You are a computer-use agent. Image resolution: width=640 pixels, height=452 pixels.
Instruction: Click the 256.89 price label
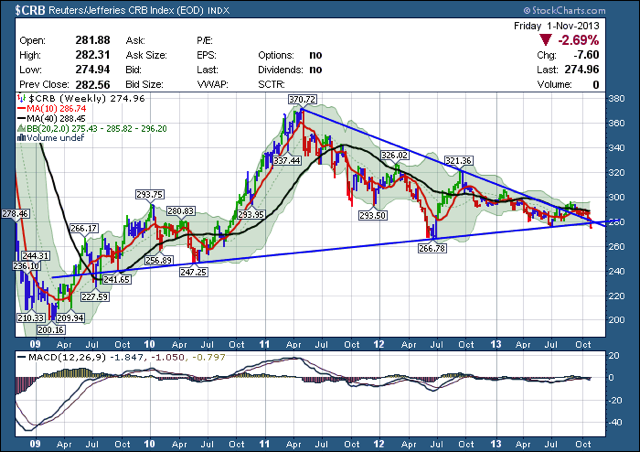click(158, 260)
